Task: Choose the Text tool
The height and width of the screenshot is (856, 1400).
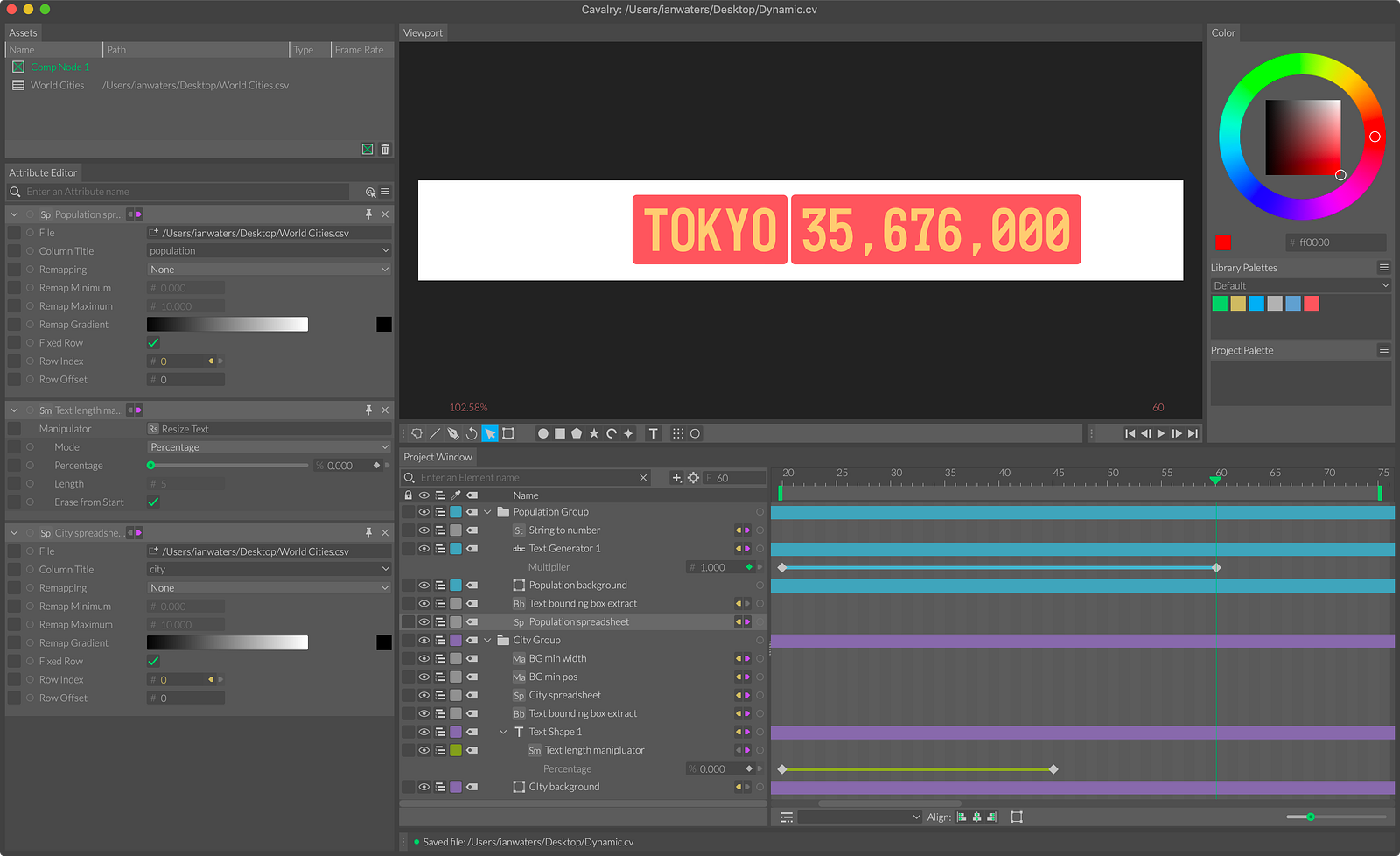Action: coord(653,433)
